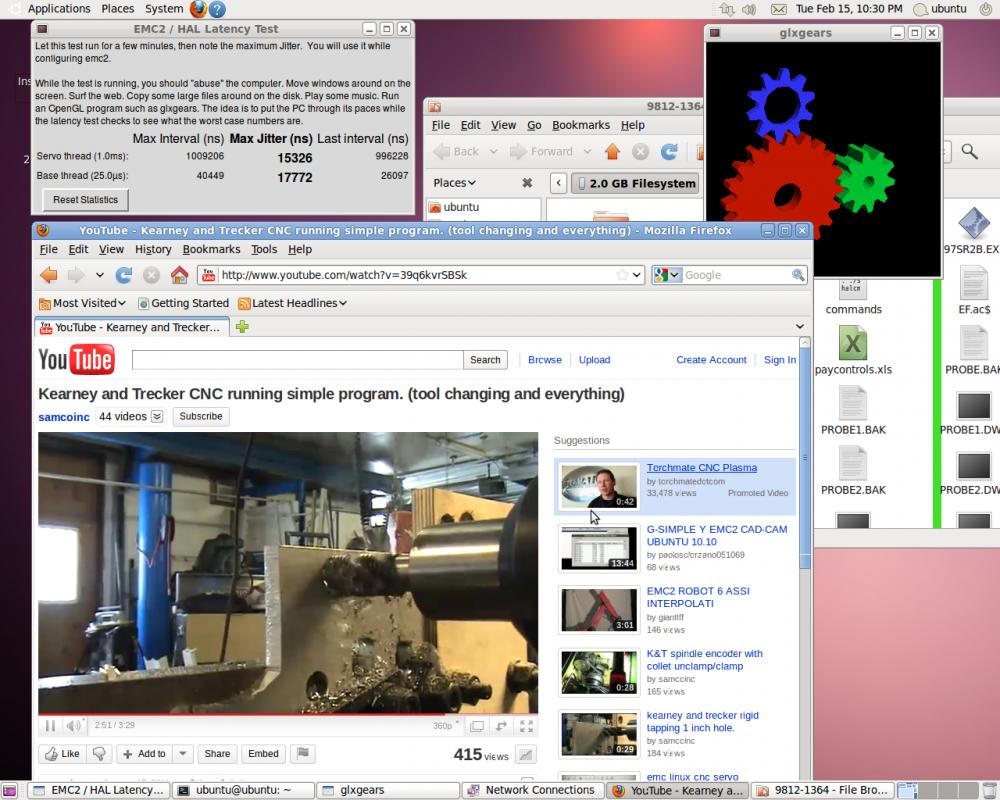Click the Embed button under the video
Screen dimensions: 1000x800
[x=263, y=753]
